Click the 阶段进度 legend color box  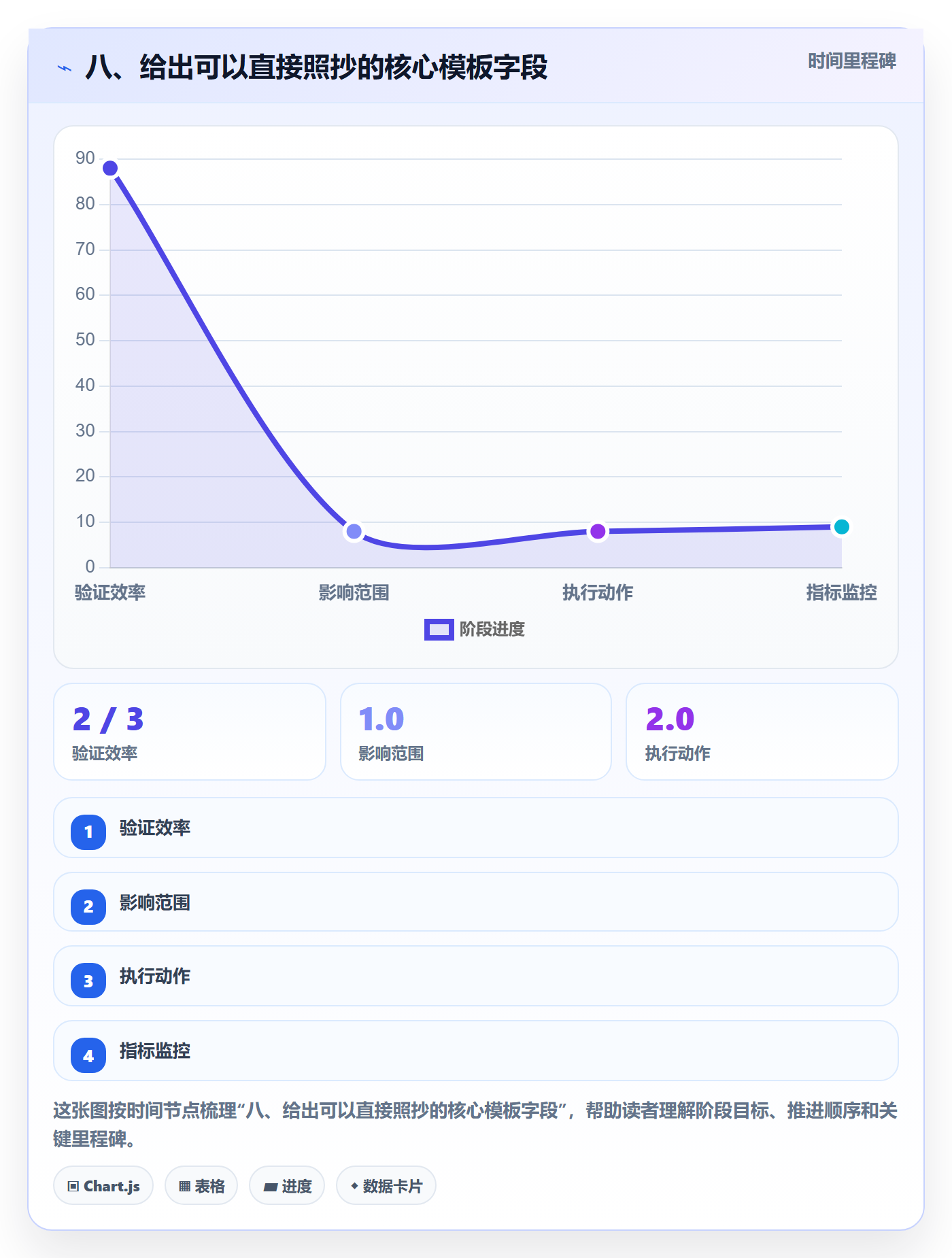[x=439, y=630]
